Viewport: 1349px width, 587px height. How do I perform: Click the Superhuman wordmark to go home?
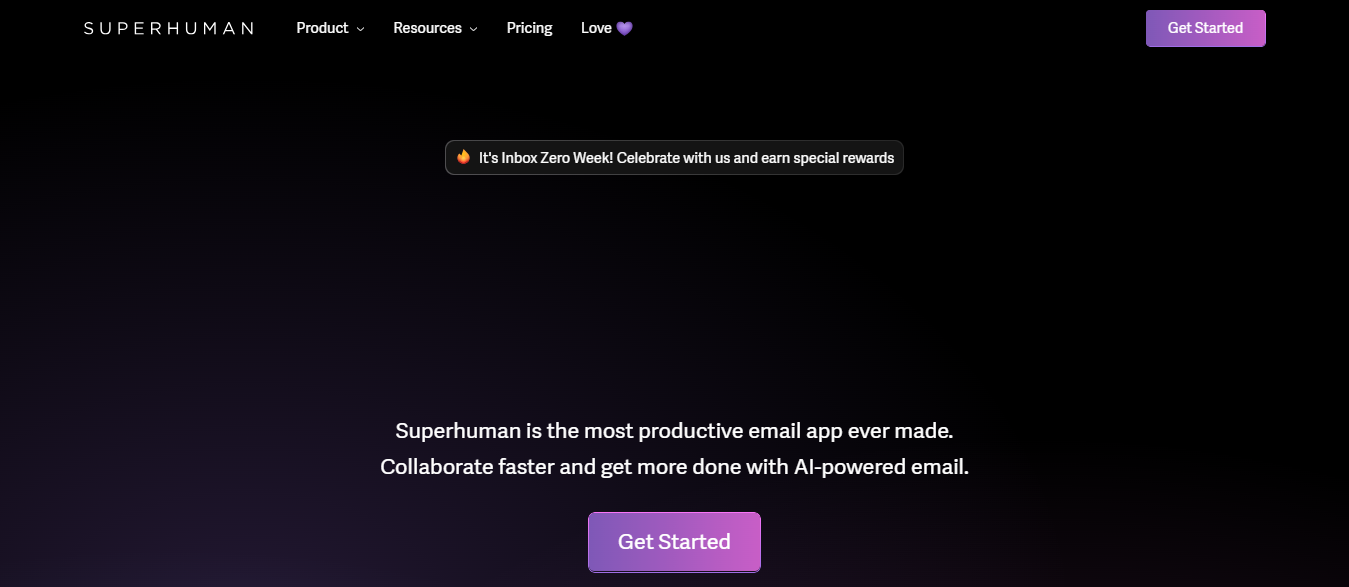(168, 27)
